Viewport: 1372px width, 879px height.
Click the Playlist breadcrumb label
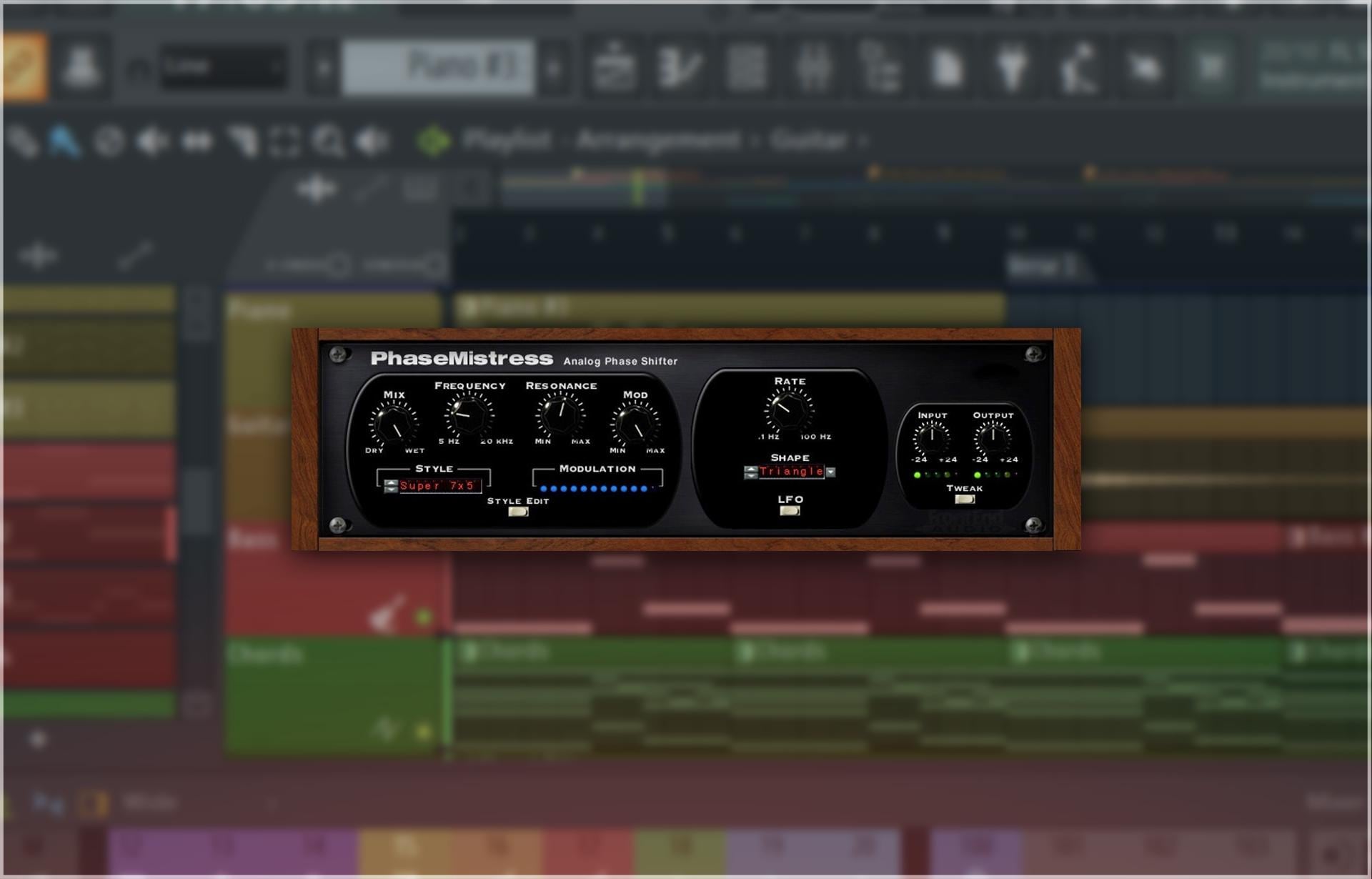point(507,140)
